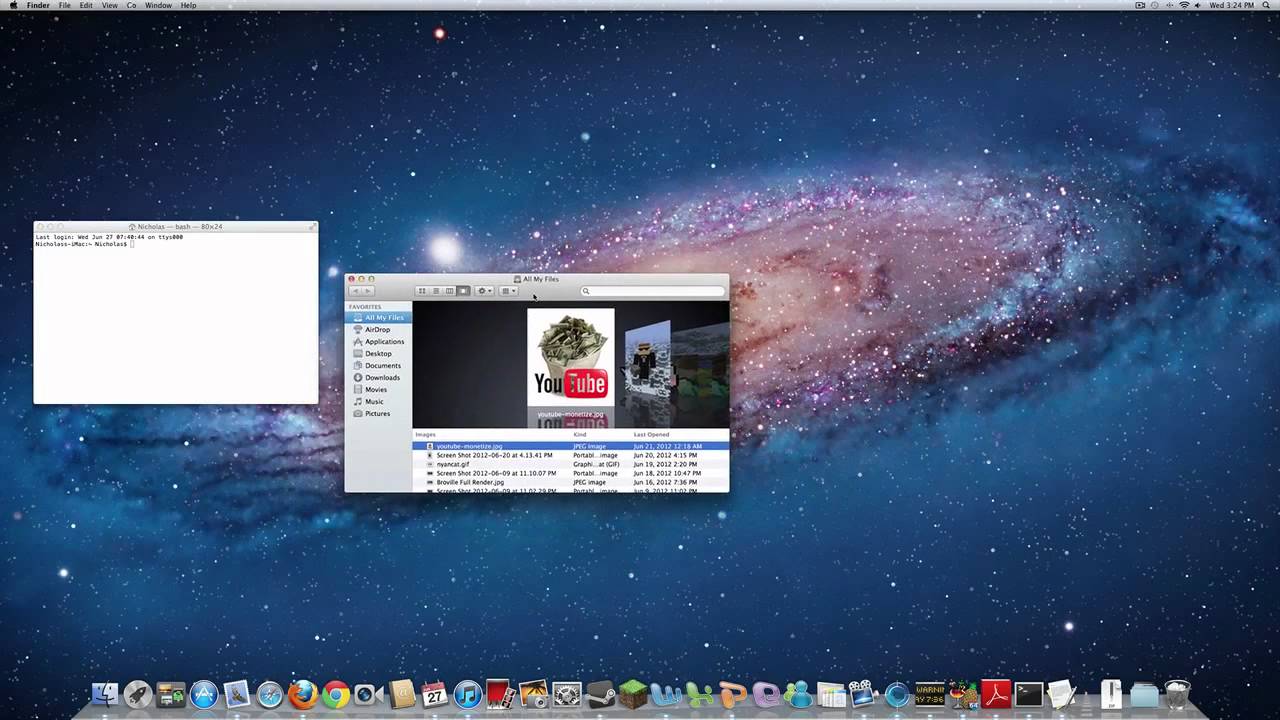Open the View menu
1280x720 pixels.
pyautogui.click(x=110, y=5)
